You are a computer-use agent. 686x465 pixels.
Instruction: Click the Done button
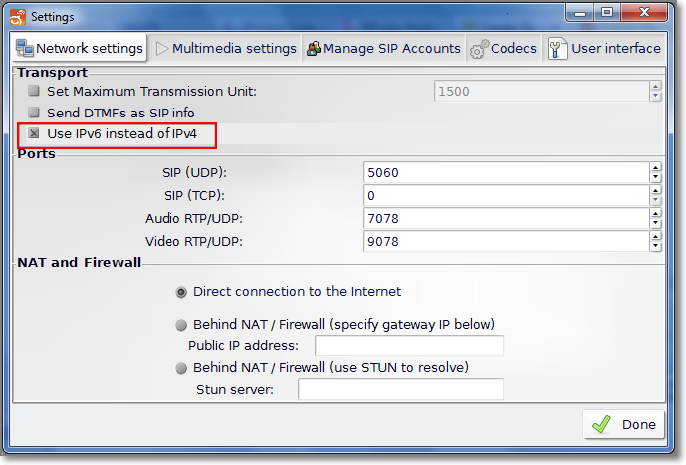pyautogui.click(x=623, y=424)
